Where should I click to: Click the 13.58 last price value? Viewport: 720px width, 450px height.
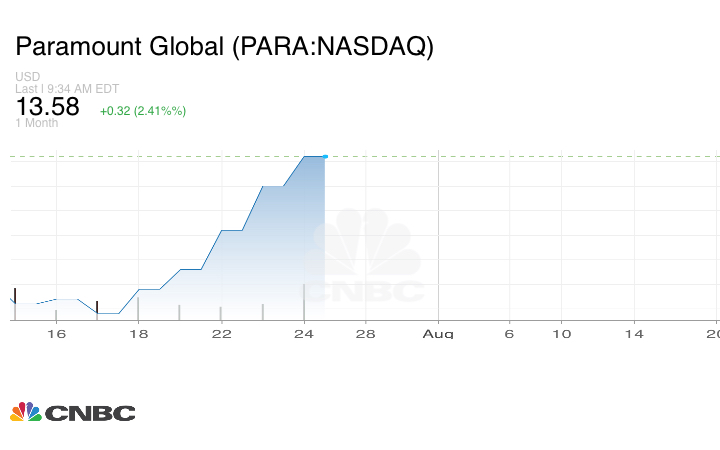tap(46, 107)
